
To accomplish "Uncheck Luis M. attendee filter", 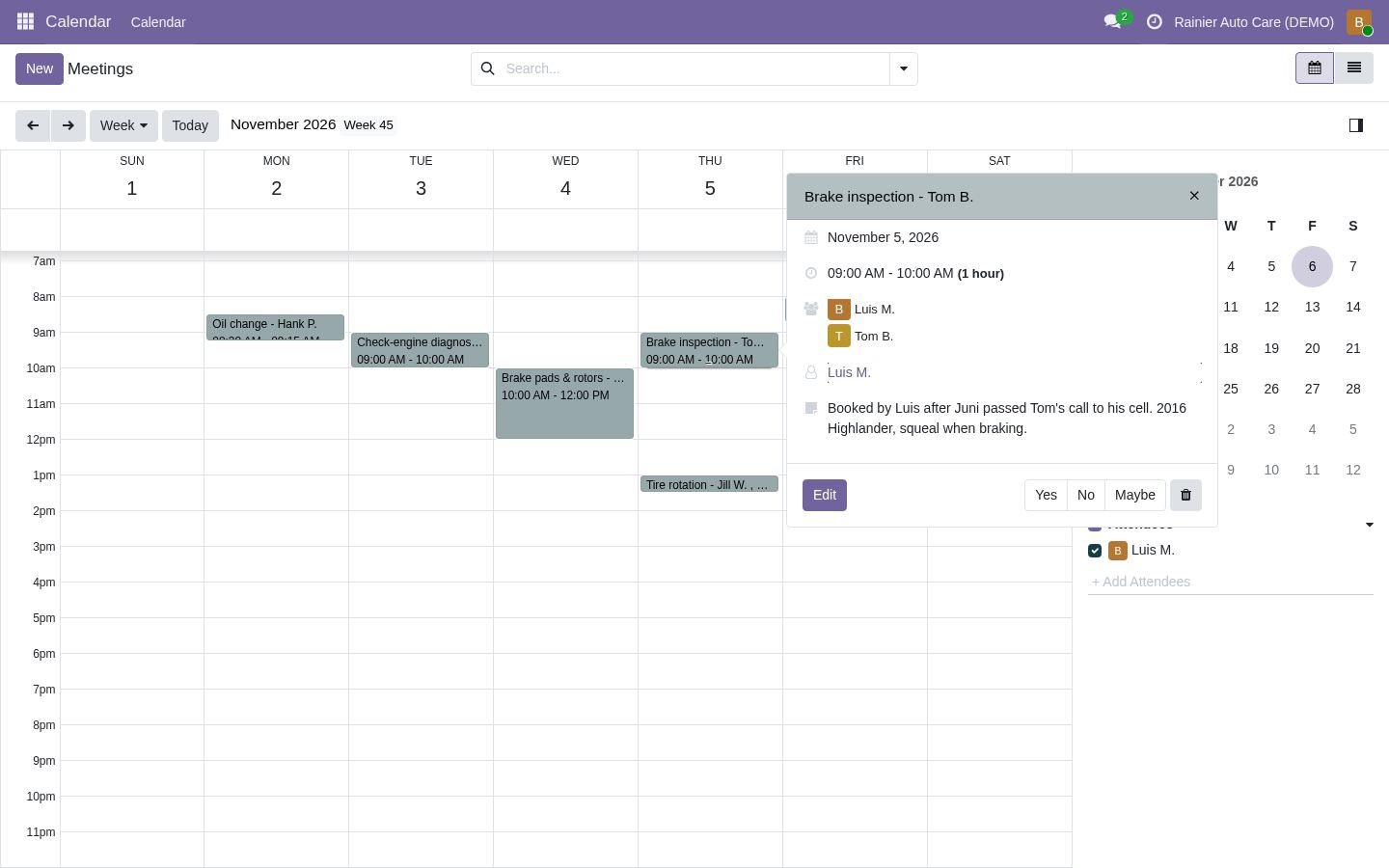I will (x=1095, y=551).
